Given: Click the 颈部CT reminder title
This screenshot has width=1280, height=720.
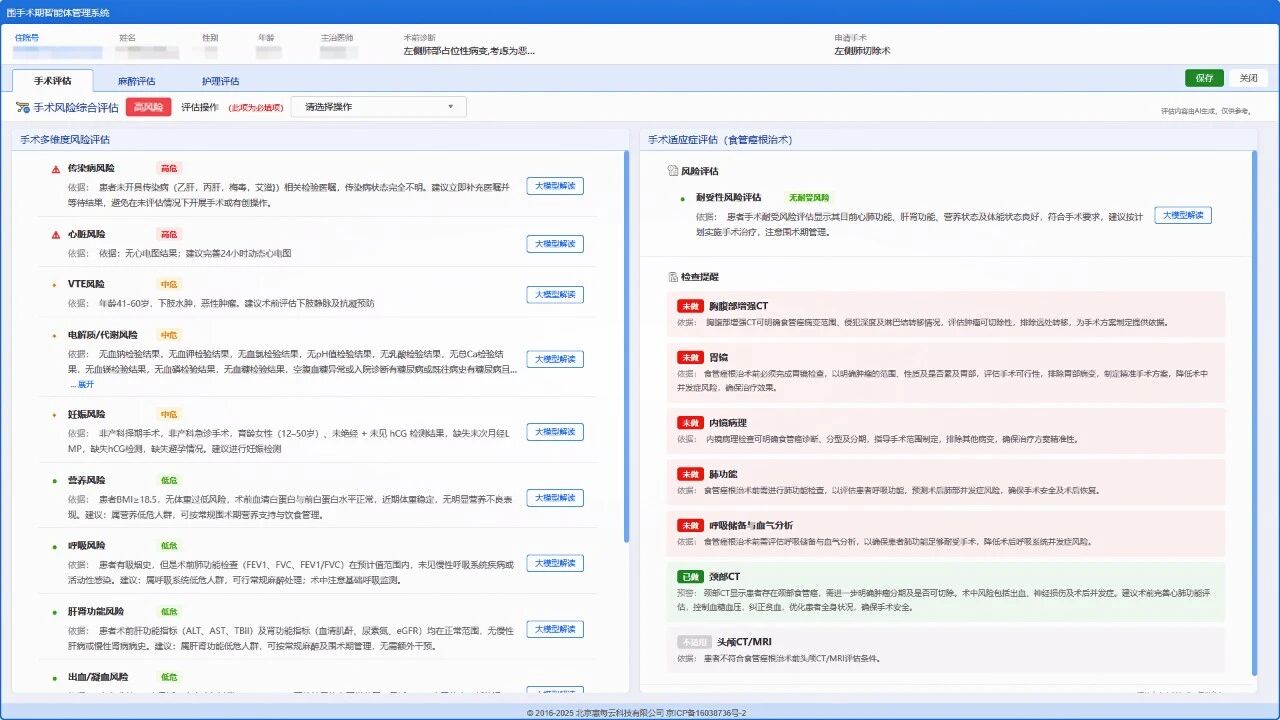Looking at the screenshot, I should click(x=724, y=577).
